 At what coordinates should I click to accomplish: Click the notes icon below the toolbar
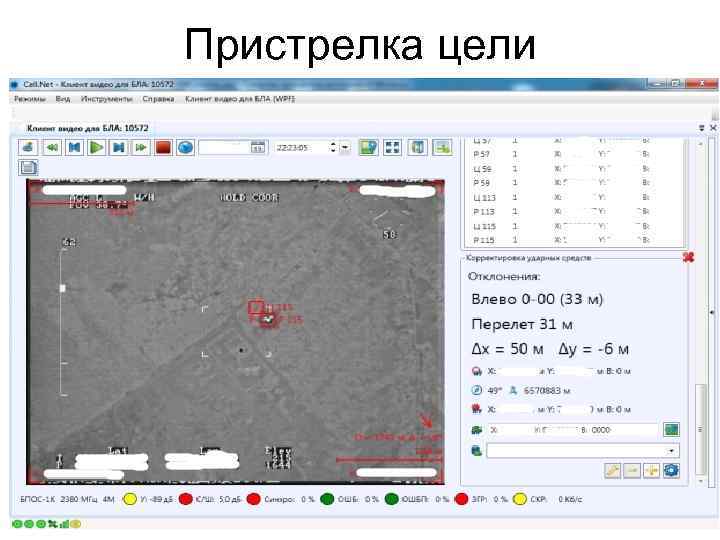(x=28, y=168)
